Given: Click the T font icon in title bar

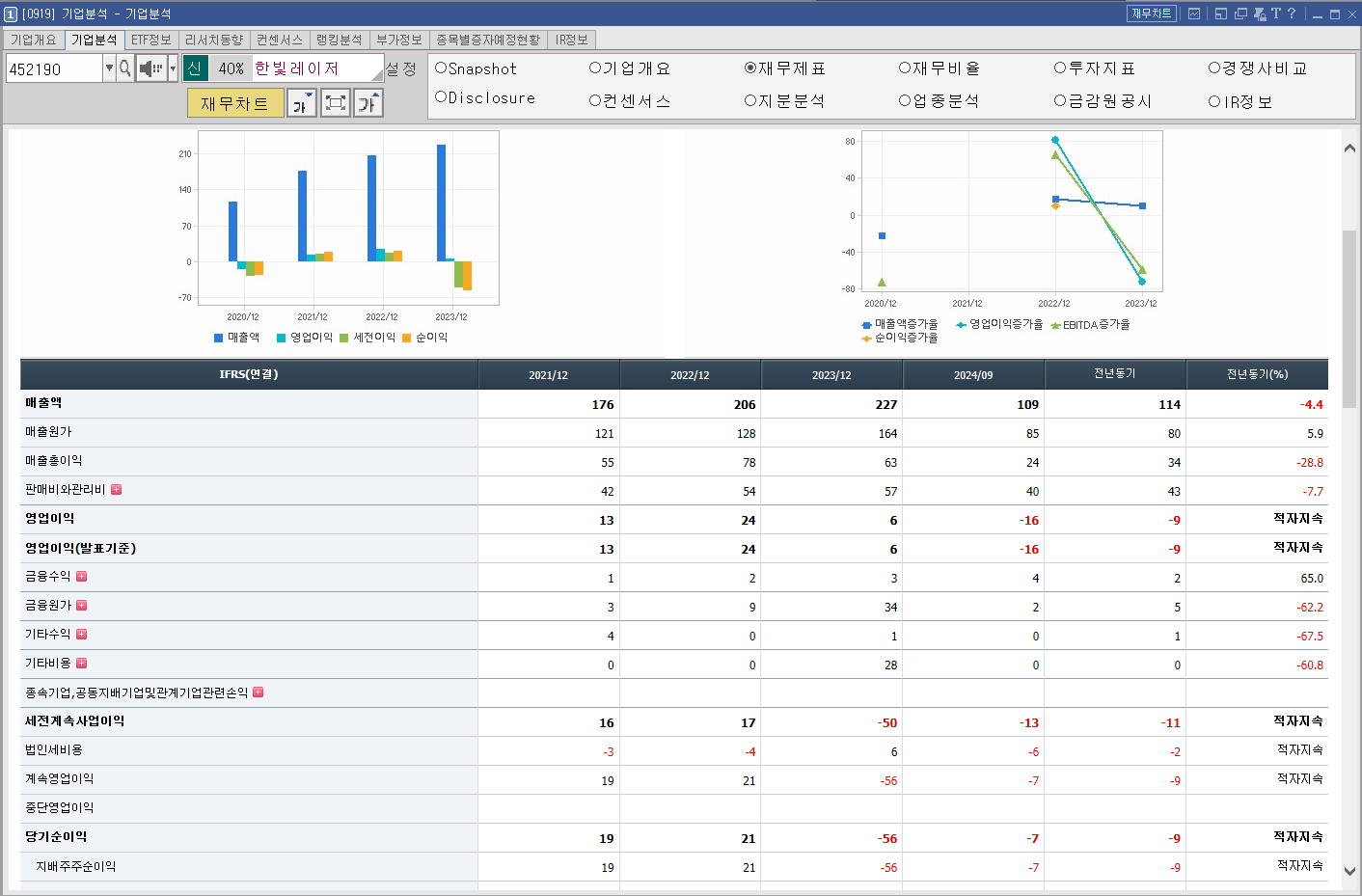Looking at the screenshot, I should point(1275,14).
